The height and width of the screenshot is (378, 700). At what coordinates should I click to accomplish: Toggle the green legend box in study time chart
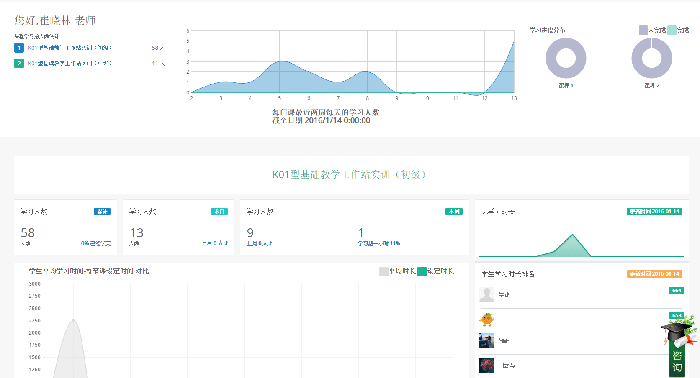tap(421, 271)
